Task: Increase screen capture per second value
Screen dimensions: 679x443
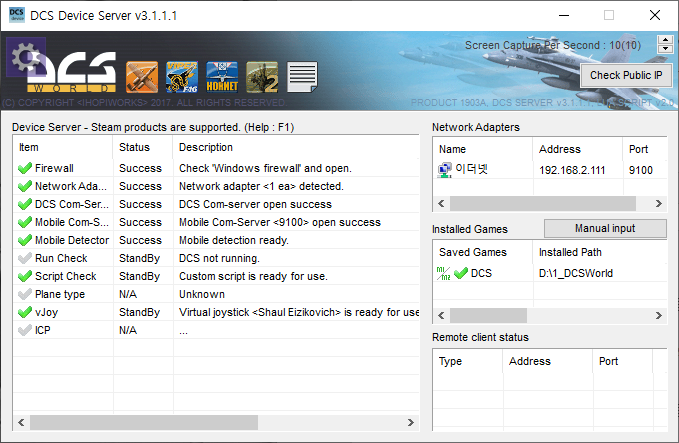Action: [x=665, y=40]
